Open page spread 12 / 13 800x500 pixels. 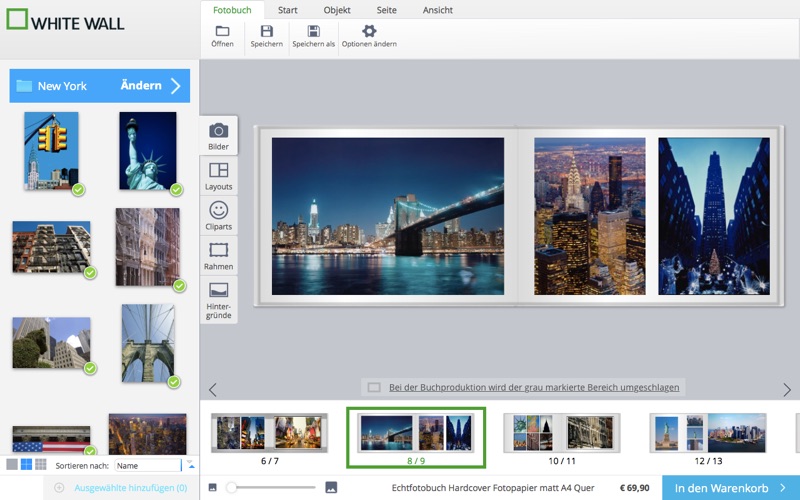point(708,434)
